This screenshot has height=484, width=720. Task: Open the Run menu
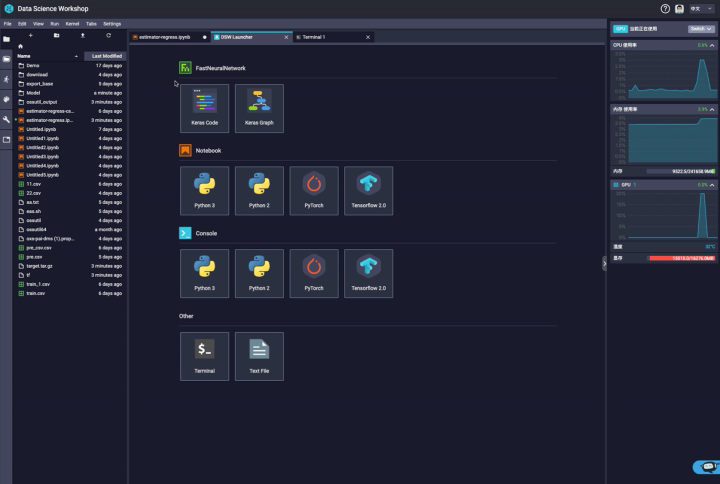coord(55,24)
